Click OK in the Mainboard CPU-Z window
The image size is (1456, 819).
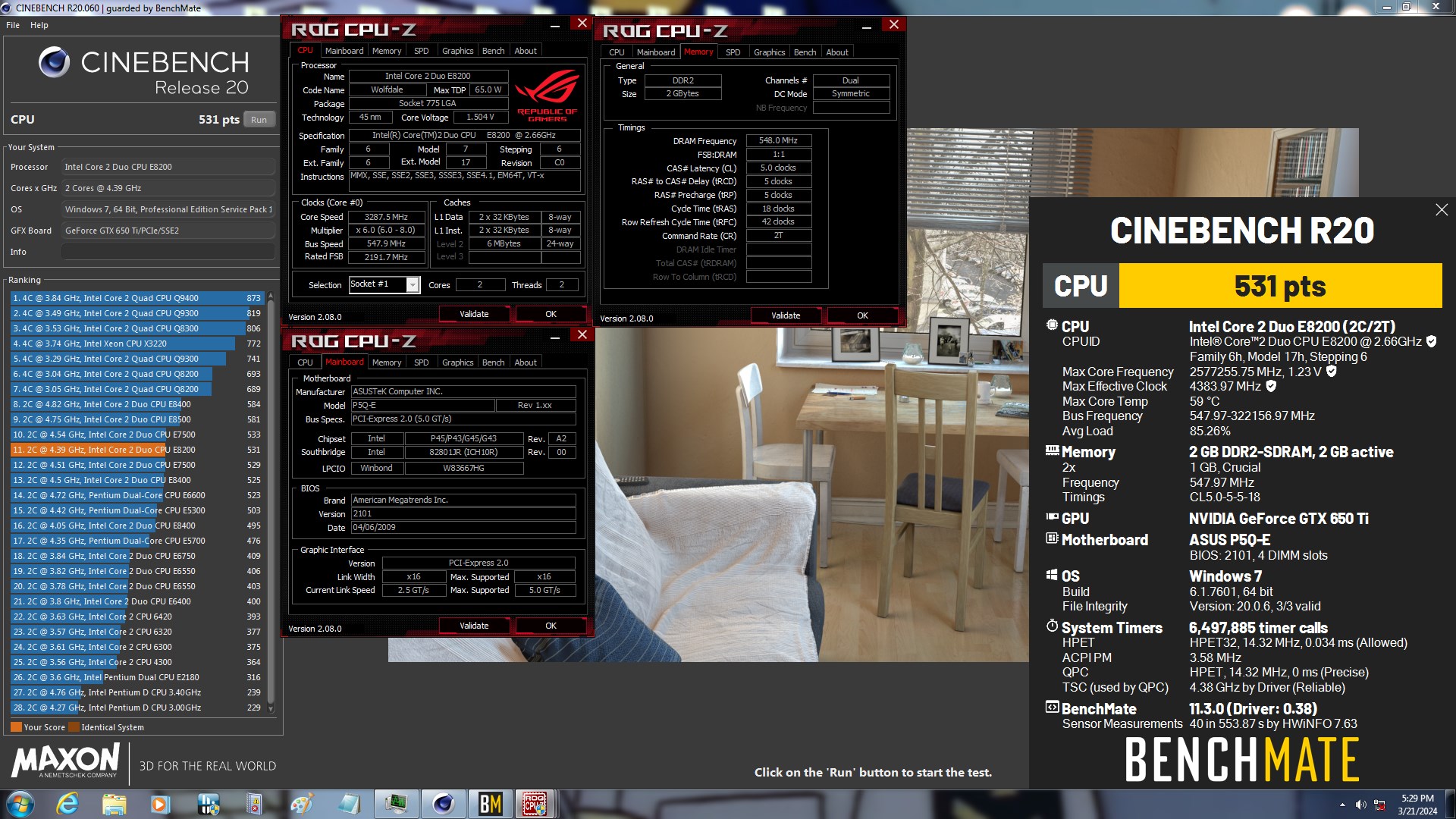[551, 626]
